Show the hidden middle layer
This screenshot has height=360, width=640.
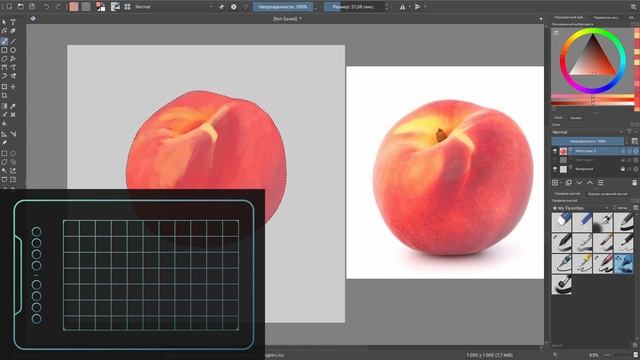point(555,160)
